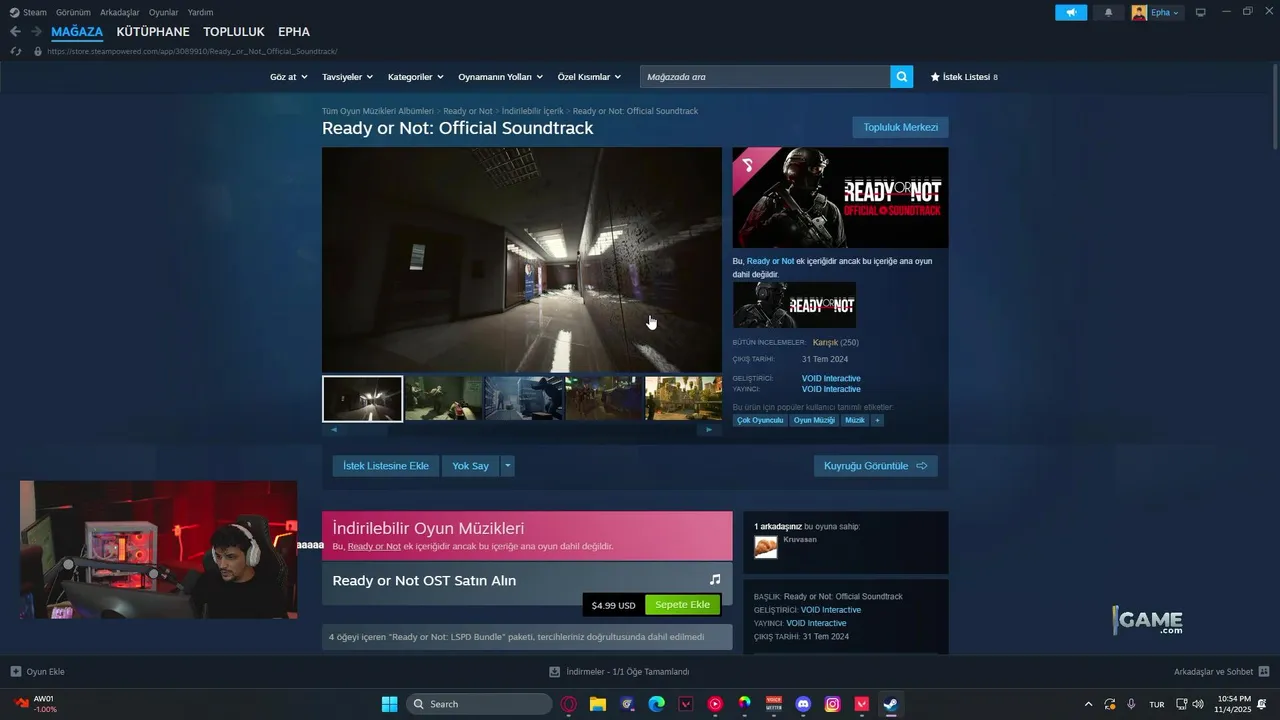
Task: Switch to Big Picture mode icon
Action: click(1201, 12)
